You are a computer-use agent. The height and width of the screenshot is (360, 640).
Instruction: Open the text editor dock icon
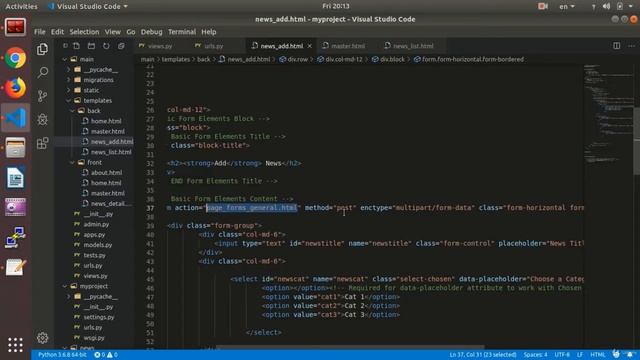point(16,267)
